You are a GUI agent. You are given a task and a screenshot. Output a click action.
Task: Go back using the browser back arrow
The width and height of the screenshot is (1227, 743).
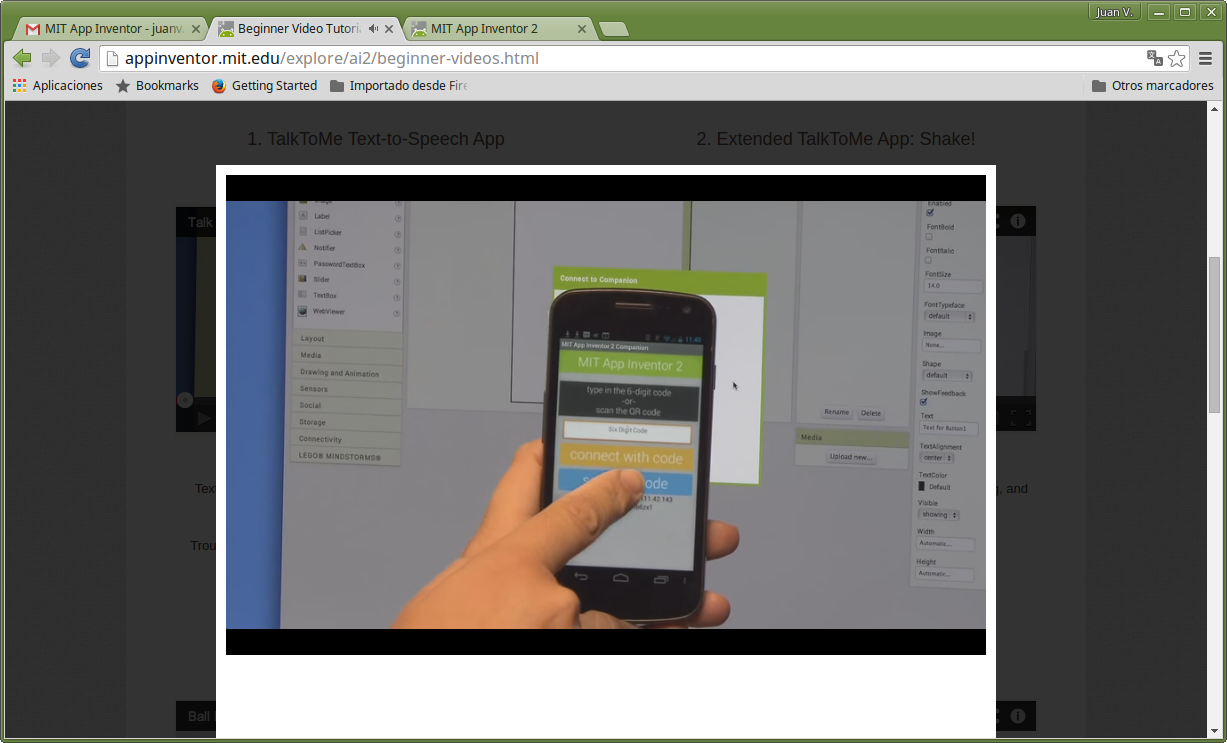(x=22, y=58)
